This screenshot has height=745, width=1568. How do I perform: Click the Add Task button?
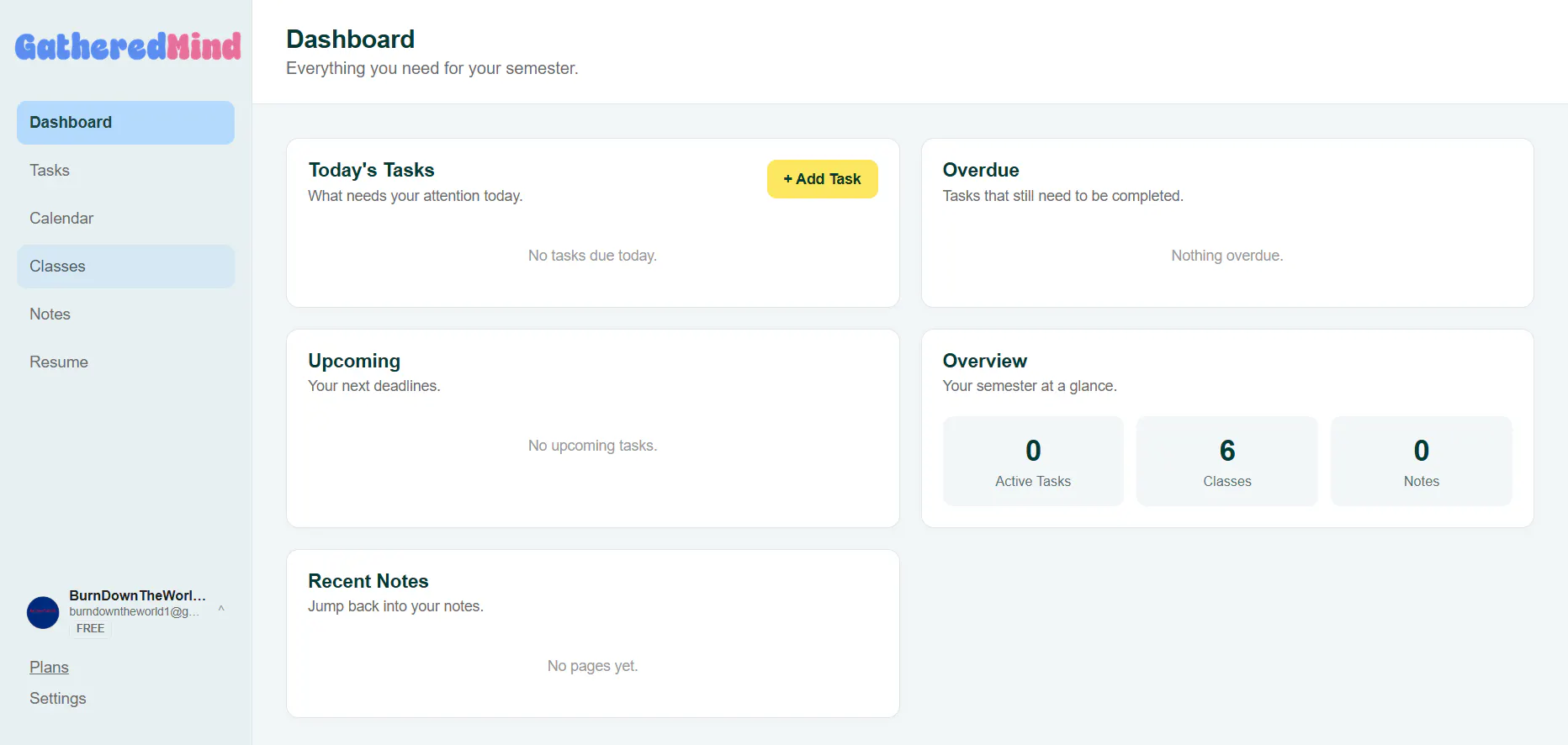822,179
